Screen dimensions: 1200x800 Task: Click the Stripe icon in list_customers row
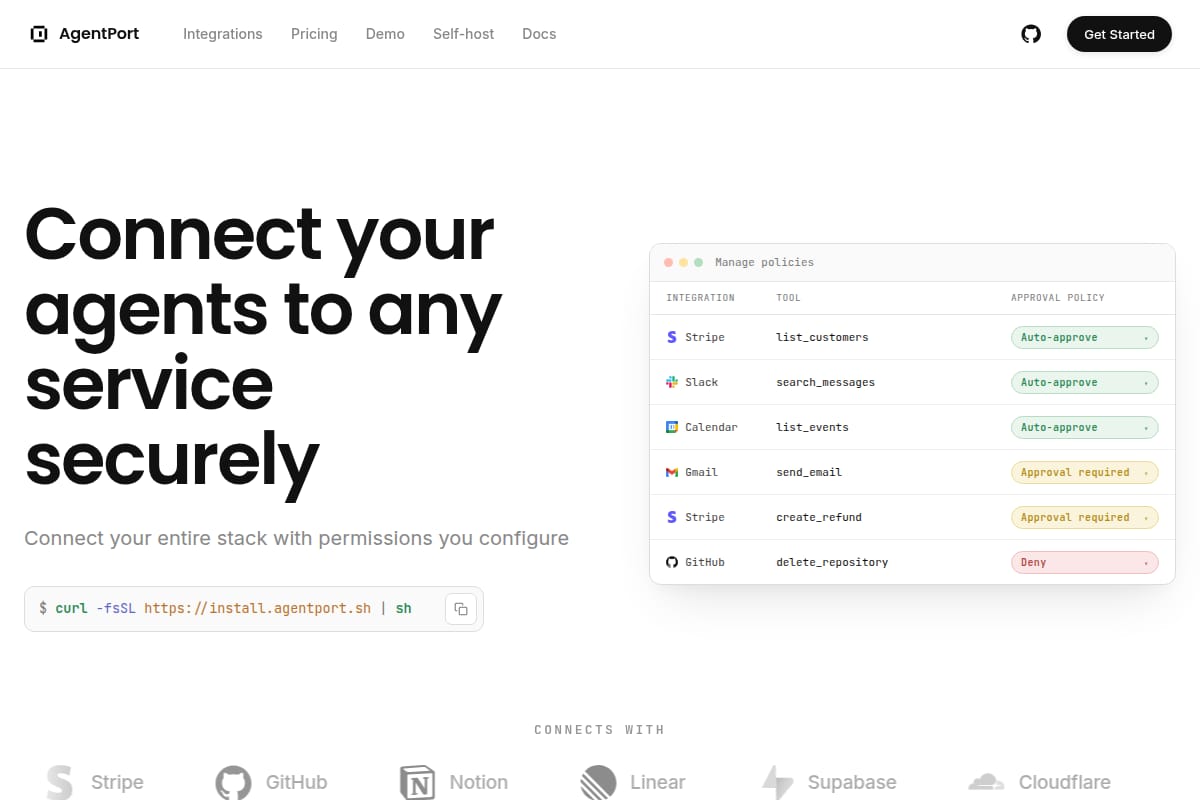pyautogui.click(x=672, y=337)
